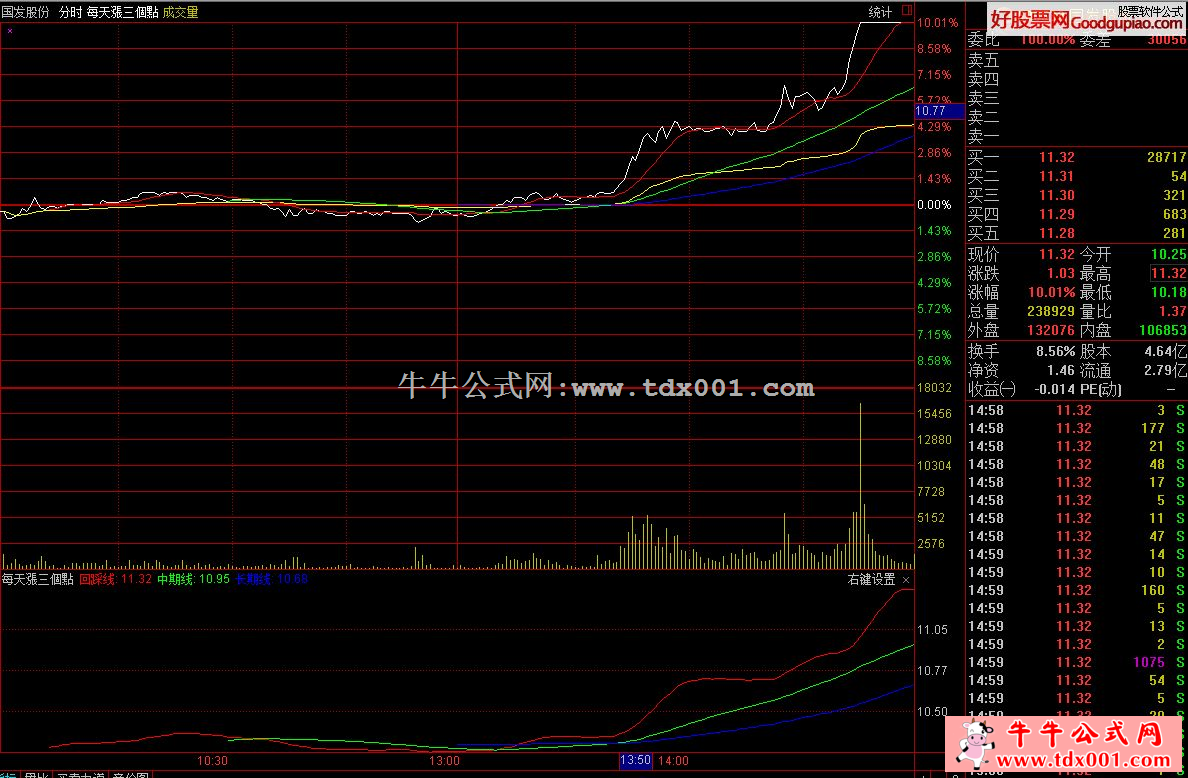Click the 回踩线: 11.32 indicator legend
Viewport: 1188px width, 778px height.
tap(115, 580)
